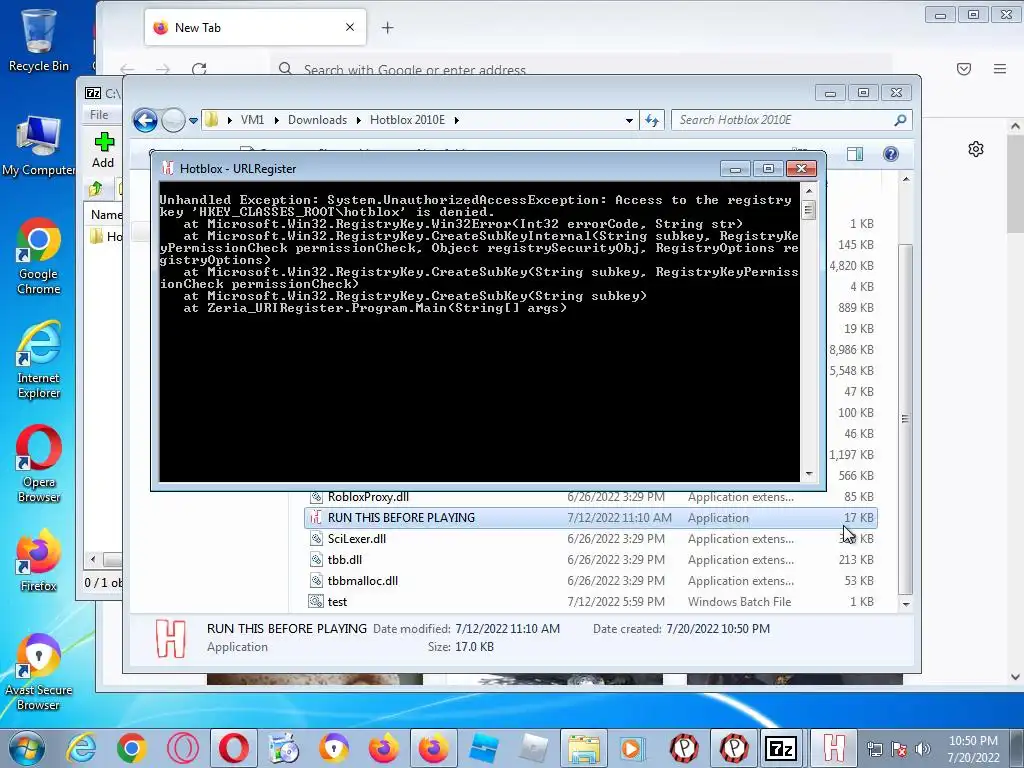The height and width of the screenshot is (768, 1024).
Task: Close the New Tab tab
Action: (350, 27)
